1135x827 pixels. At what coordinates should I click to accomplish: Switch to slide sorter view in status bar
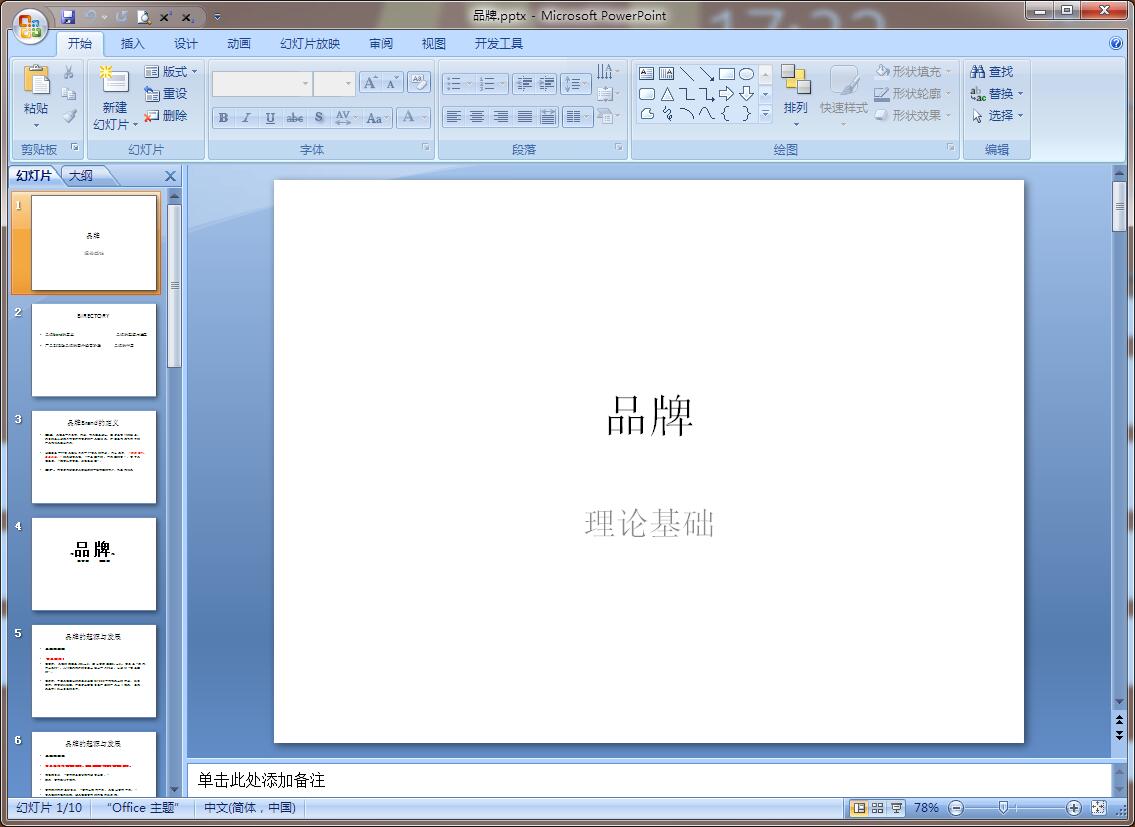pyautogui.click(x=877, y=808)
